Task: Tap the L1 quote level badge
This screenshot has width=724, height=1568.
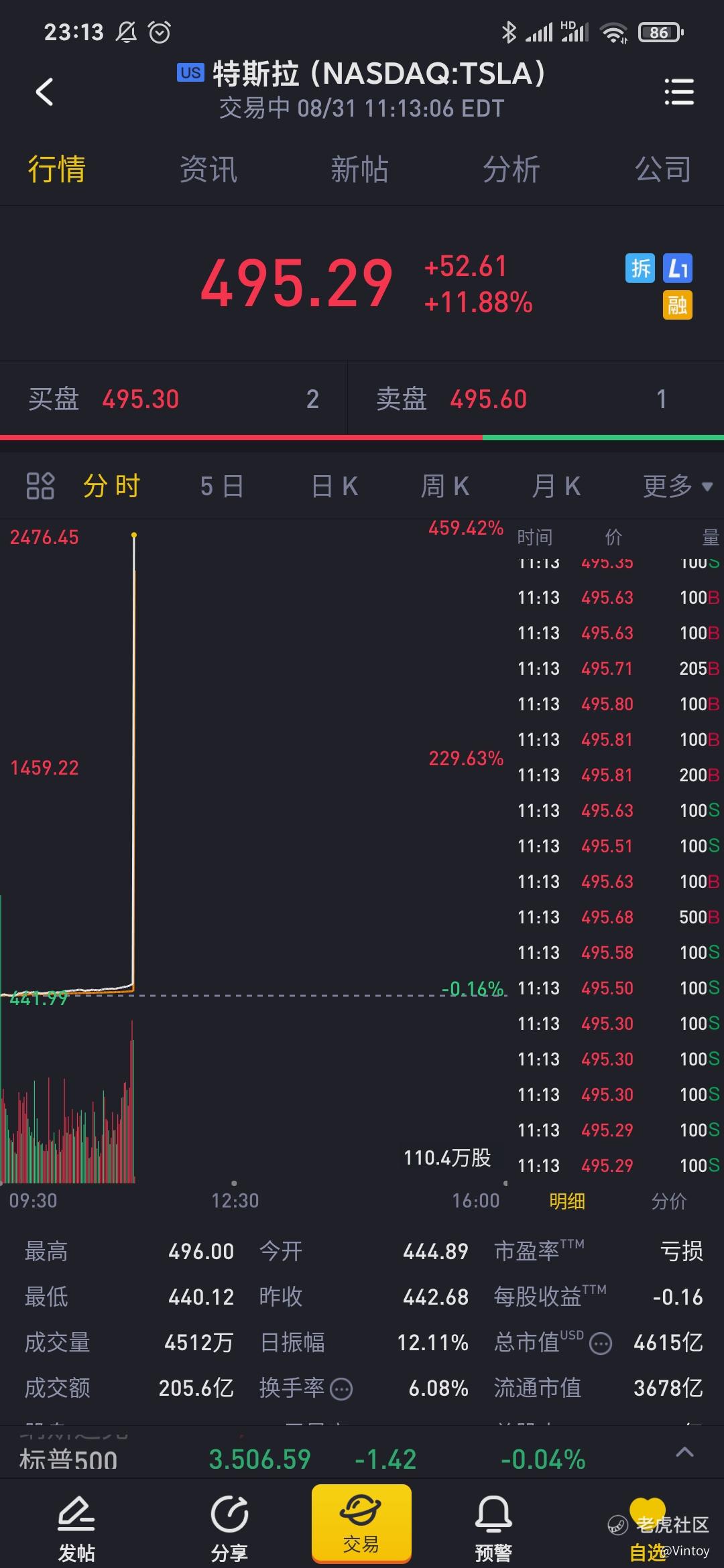Action: coord(678,268)
